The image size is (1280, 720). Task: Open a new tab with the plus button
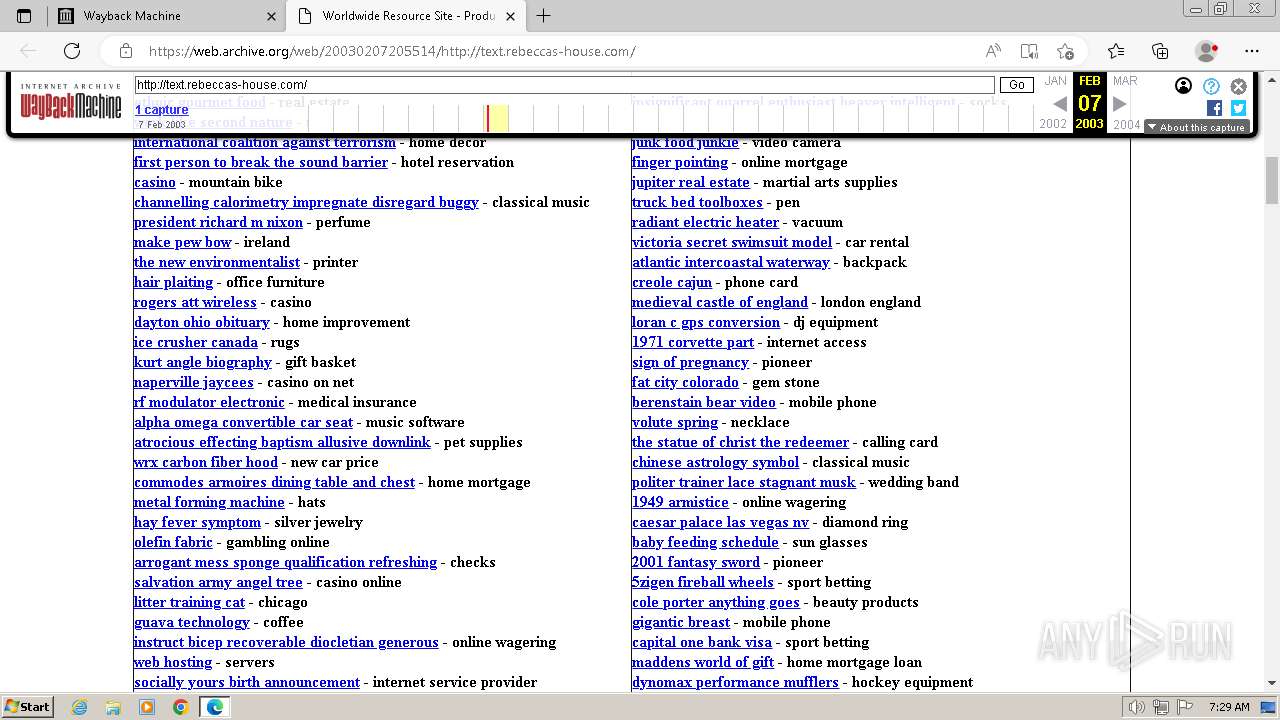[x=543, y=16]
